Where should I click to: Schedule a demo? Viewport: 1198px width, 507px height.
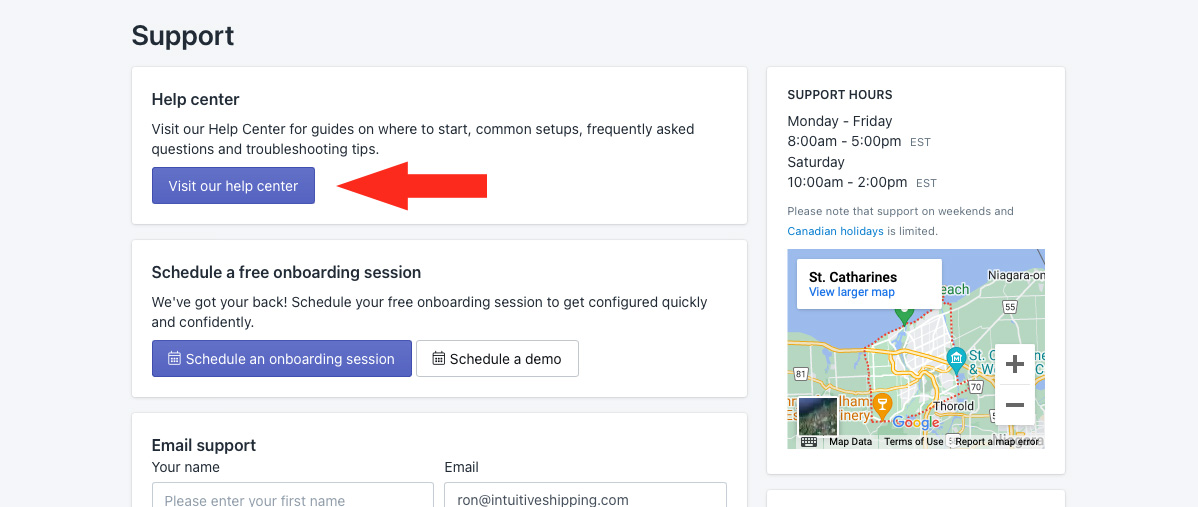click(x=497, y=359)
